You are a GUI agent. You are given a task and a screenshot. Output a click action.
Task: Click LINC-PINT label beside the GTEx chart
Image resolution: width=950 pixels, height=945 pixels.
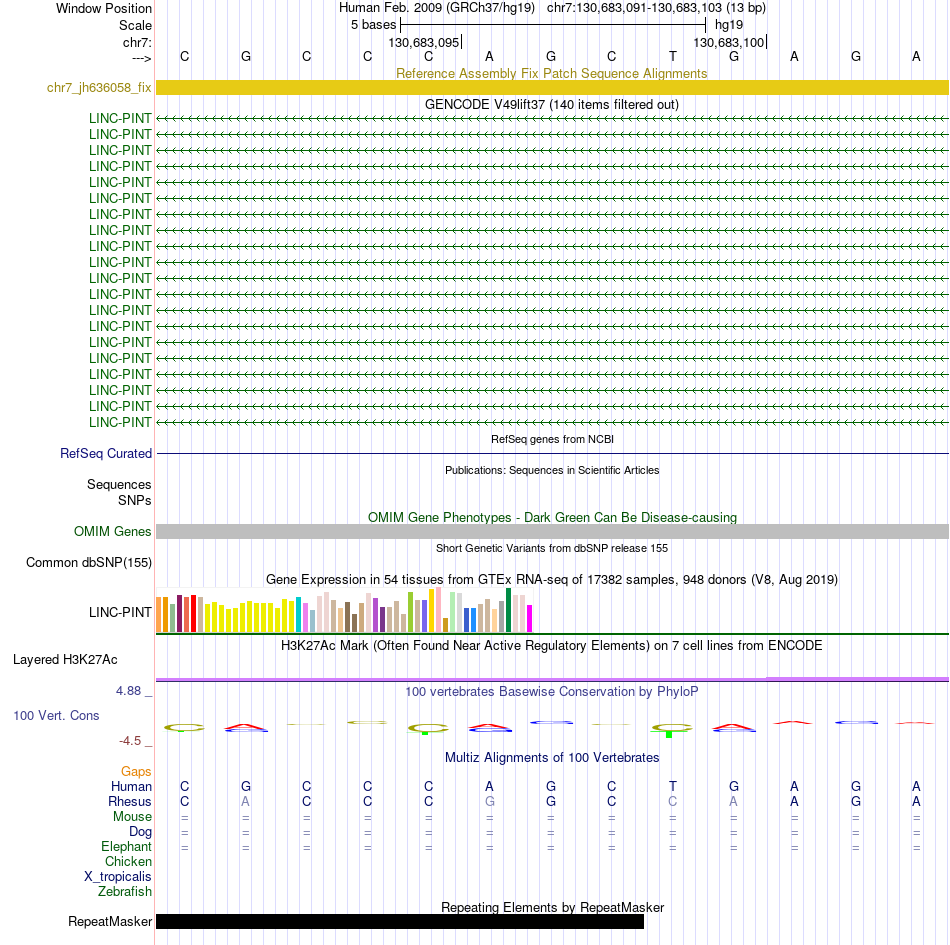tap(120, 612)
